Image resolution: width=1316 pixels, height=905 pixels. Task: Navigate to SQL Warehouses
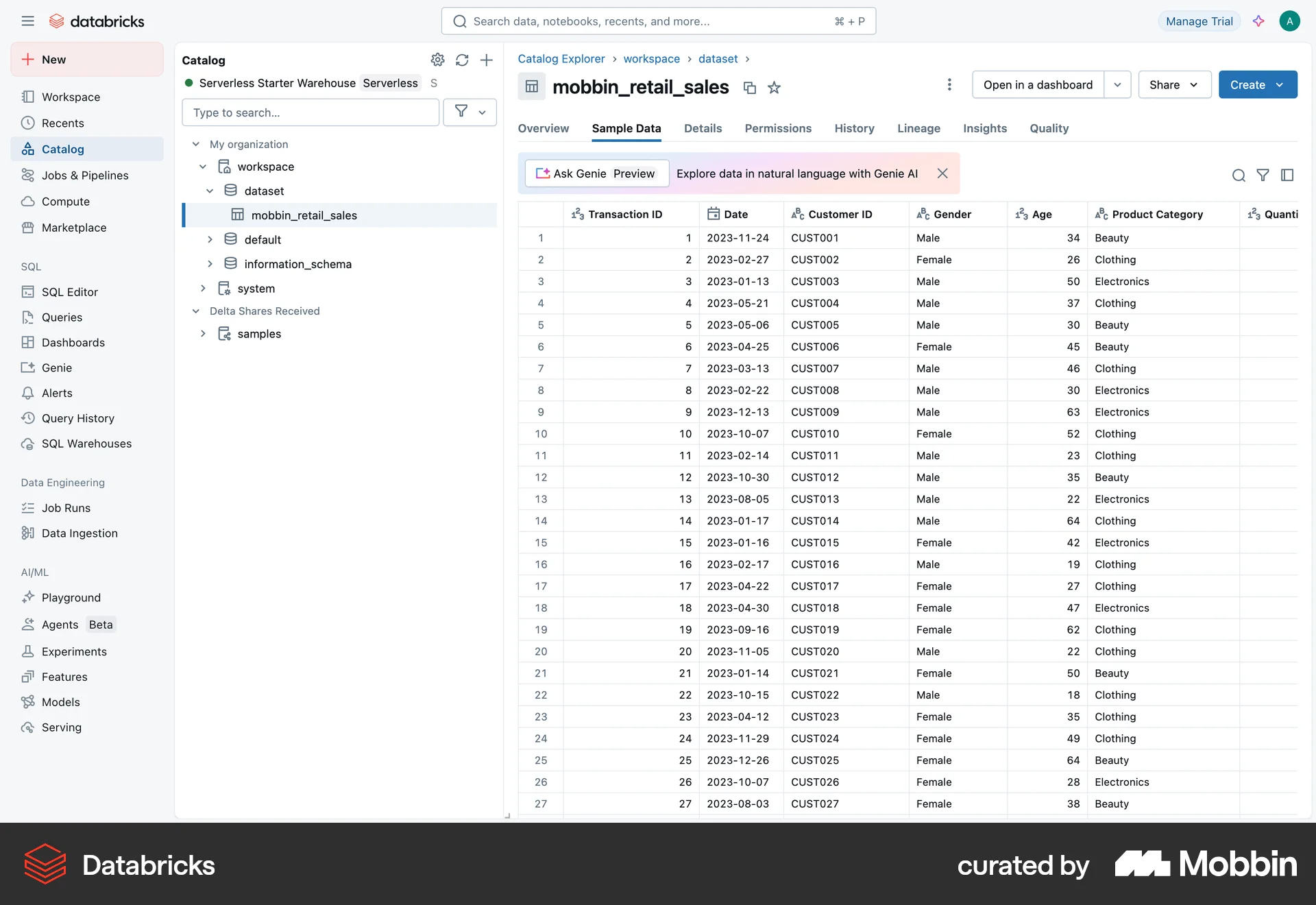click(86, 444)
